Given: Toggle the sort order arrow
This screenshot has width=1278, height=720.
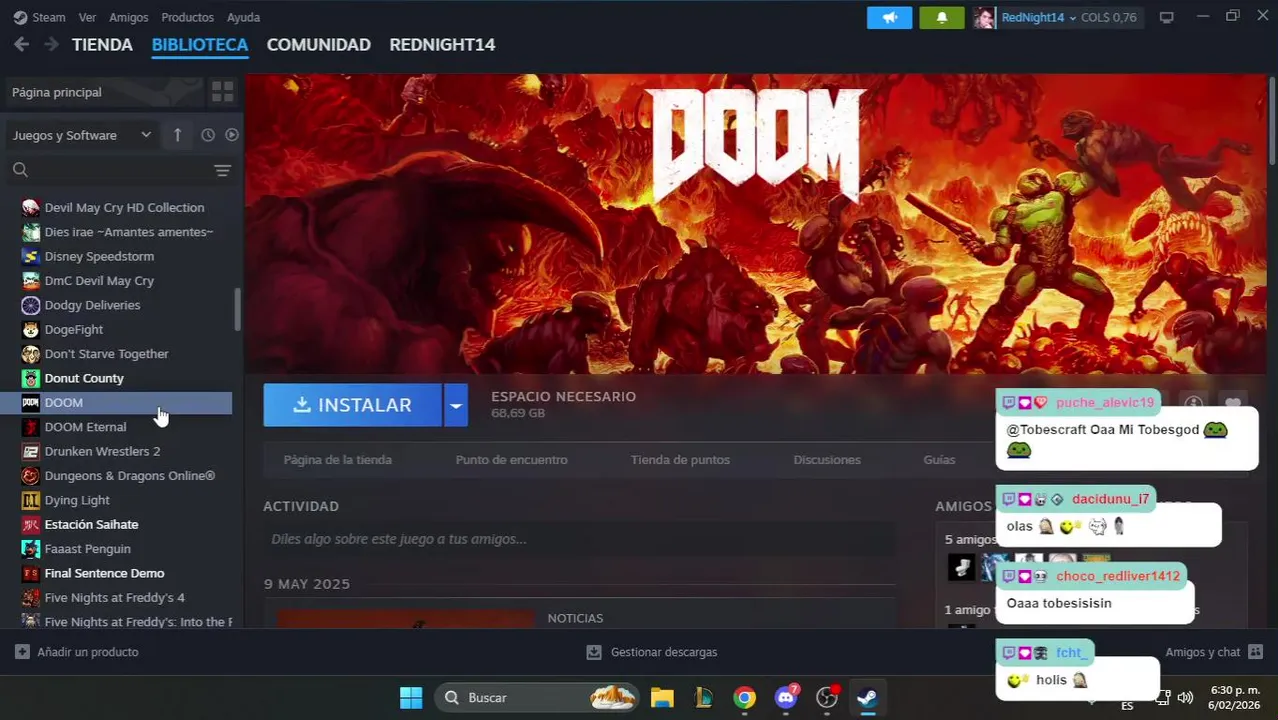Looking at the screenshot, I should [177, 135].
